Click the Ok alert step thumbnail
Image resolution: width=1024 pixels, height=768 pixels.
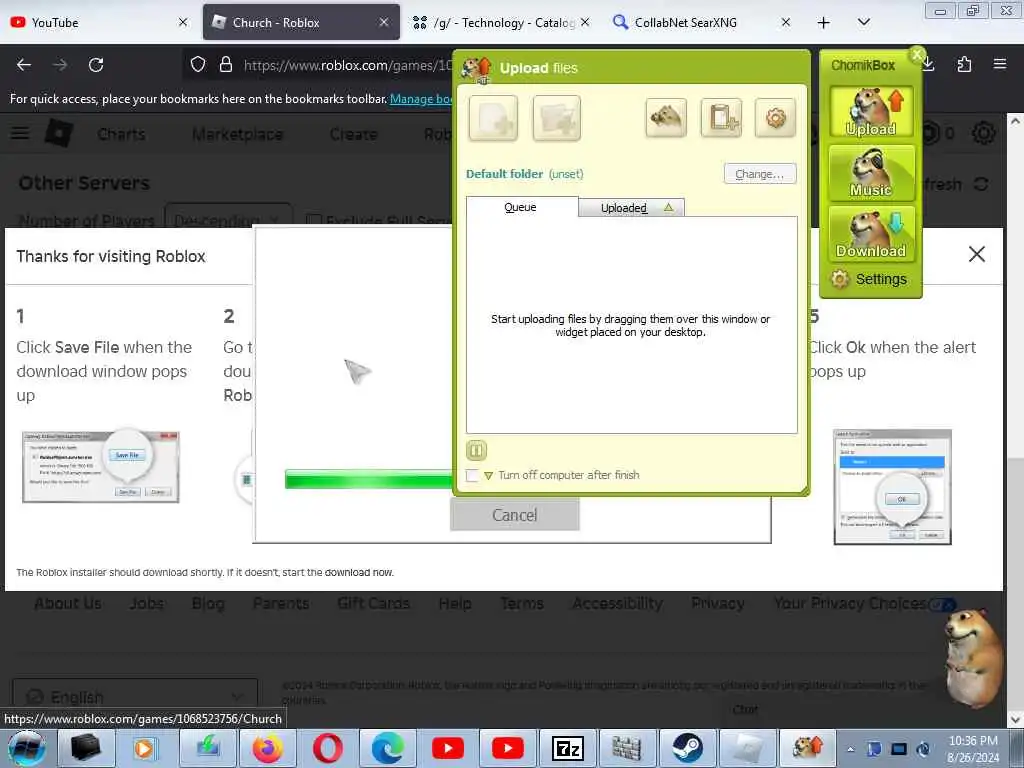pyautogui.click(x=892, y=487)
